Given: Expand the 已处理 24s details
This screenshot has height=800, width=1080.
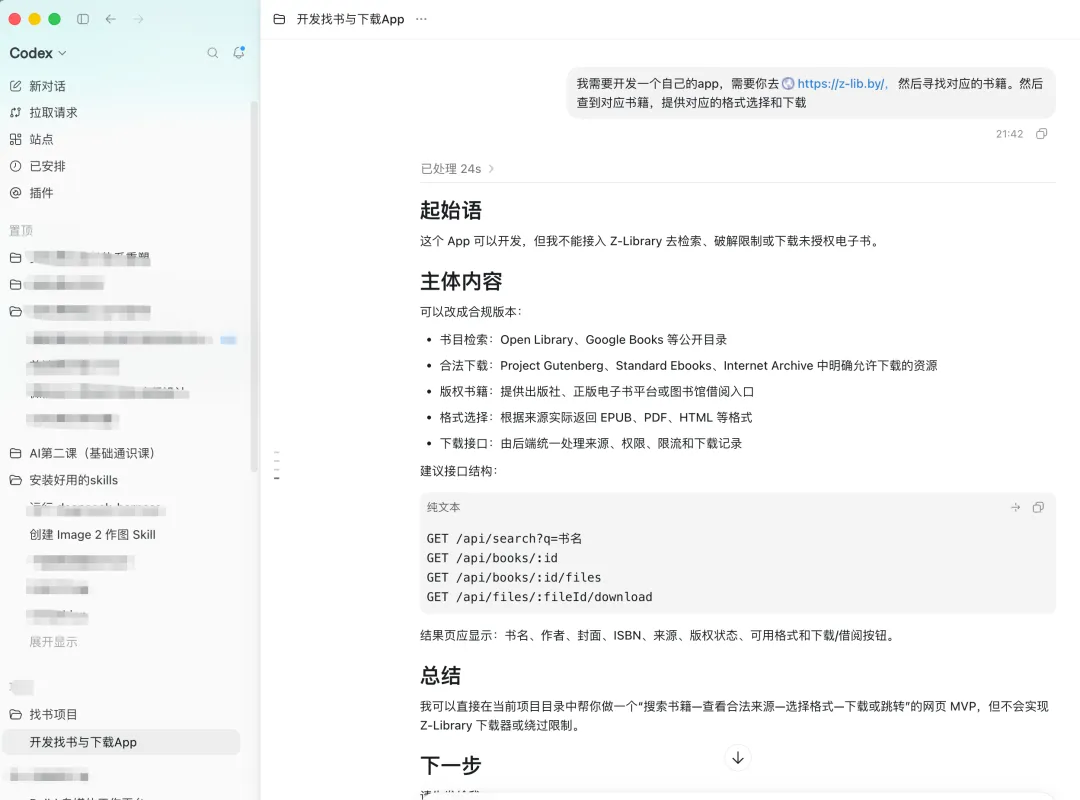Looking at the screenshot, I should [x=457, y=169].
